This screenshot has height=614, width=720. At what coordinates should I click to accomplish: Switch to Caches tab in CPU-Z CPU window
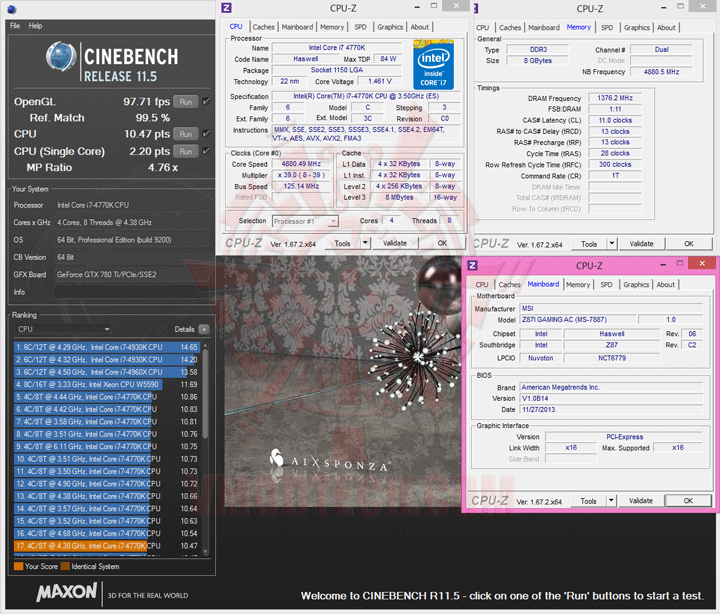(263, 27)
